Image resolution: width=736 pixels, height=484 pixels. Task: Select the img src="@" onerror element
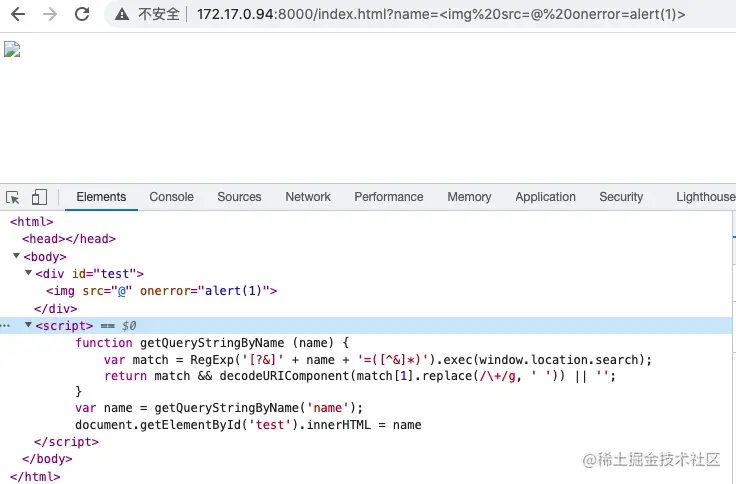point(161,291)
